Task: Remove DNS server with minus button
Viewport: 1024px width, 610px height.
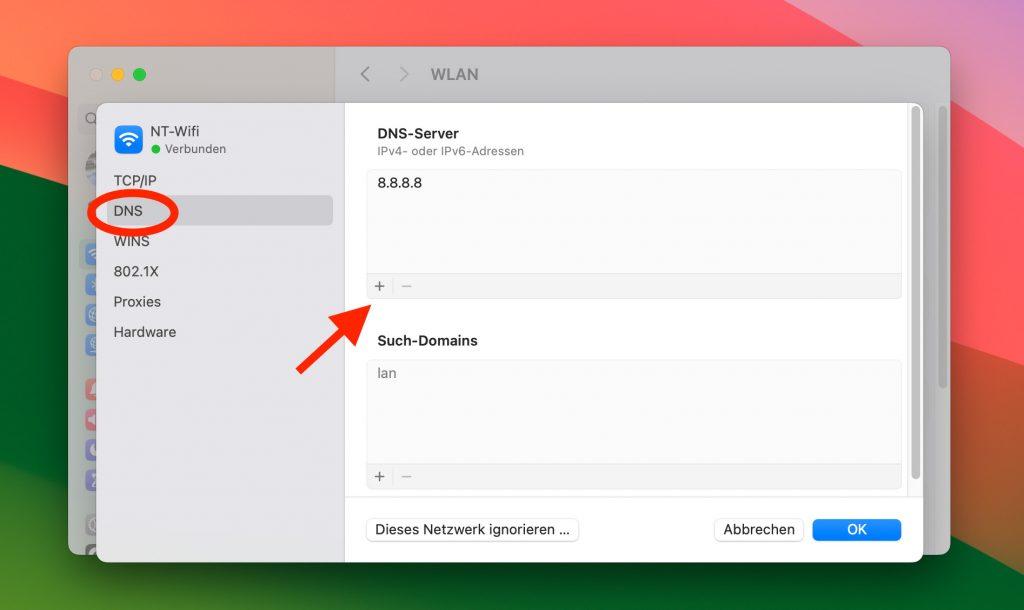Action: pos(406,286)
